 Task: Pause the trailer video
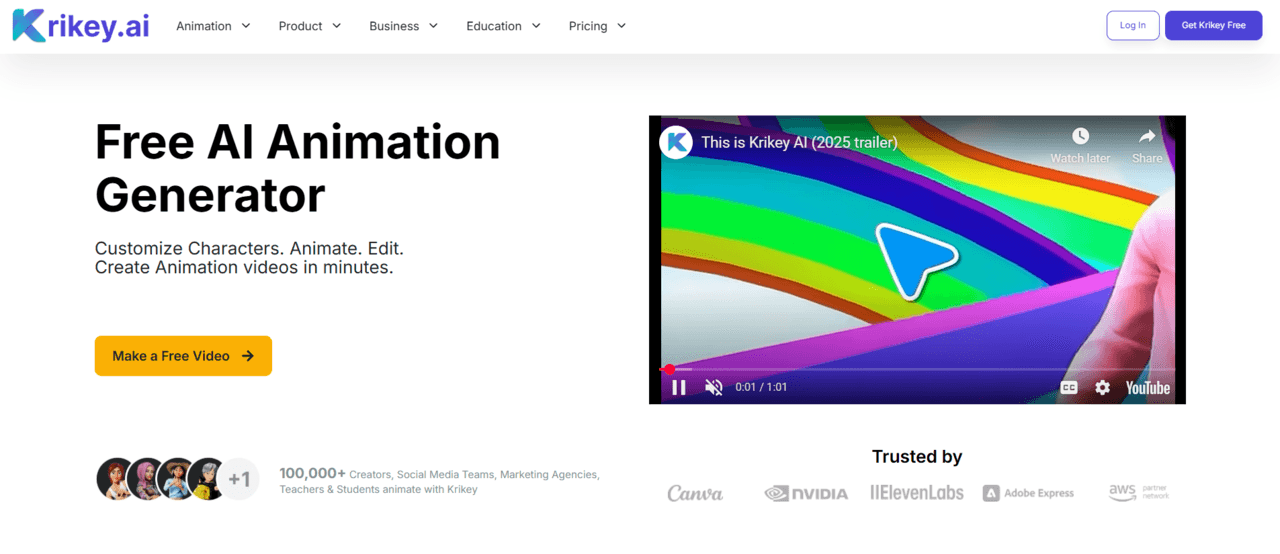pyautogui.click(x=679, y=387)
